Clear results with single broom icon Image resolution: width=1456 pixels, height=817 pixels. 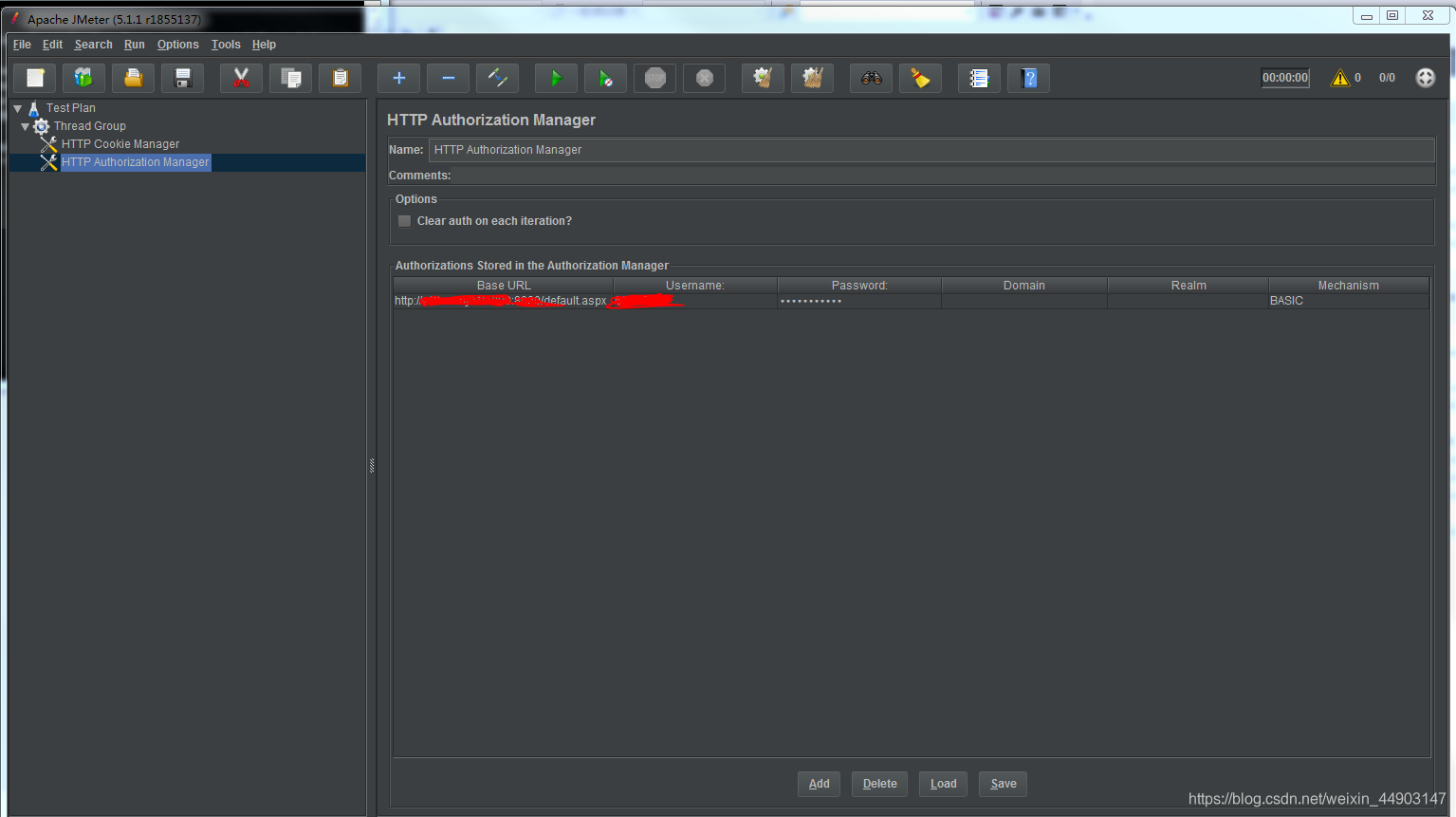(x=763, y=78)
